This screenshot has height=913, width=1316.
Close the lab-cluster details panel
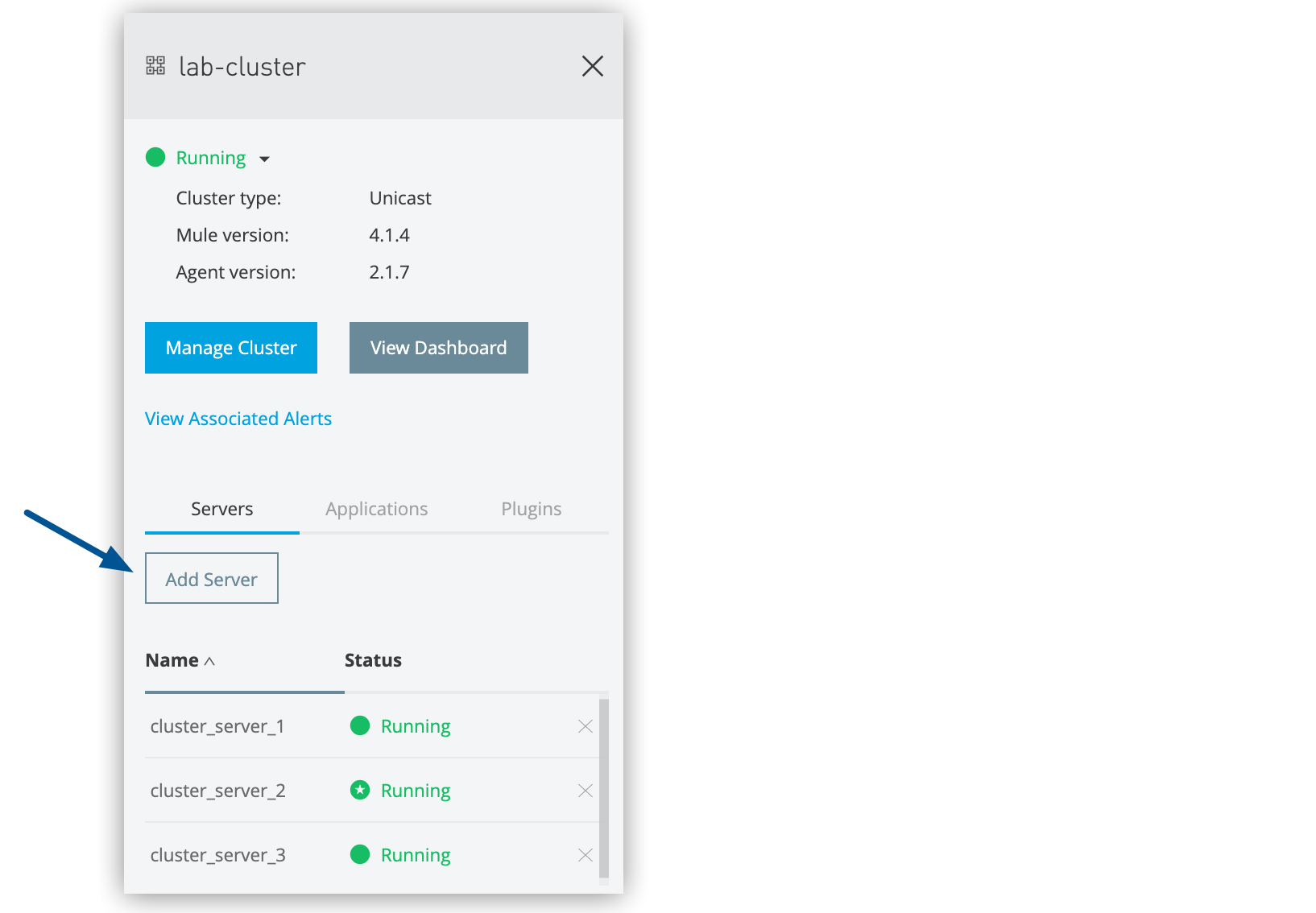[x=593, y=66]
